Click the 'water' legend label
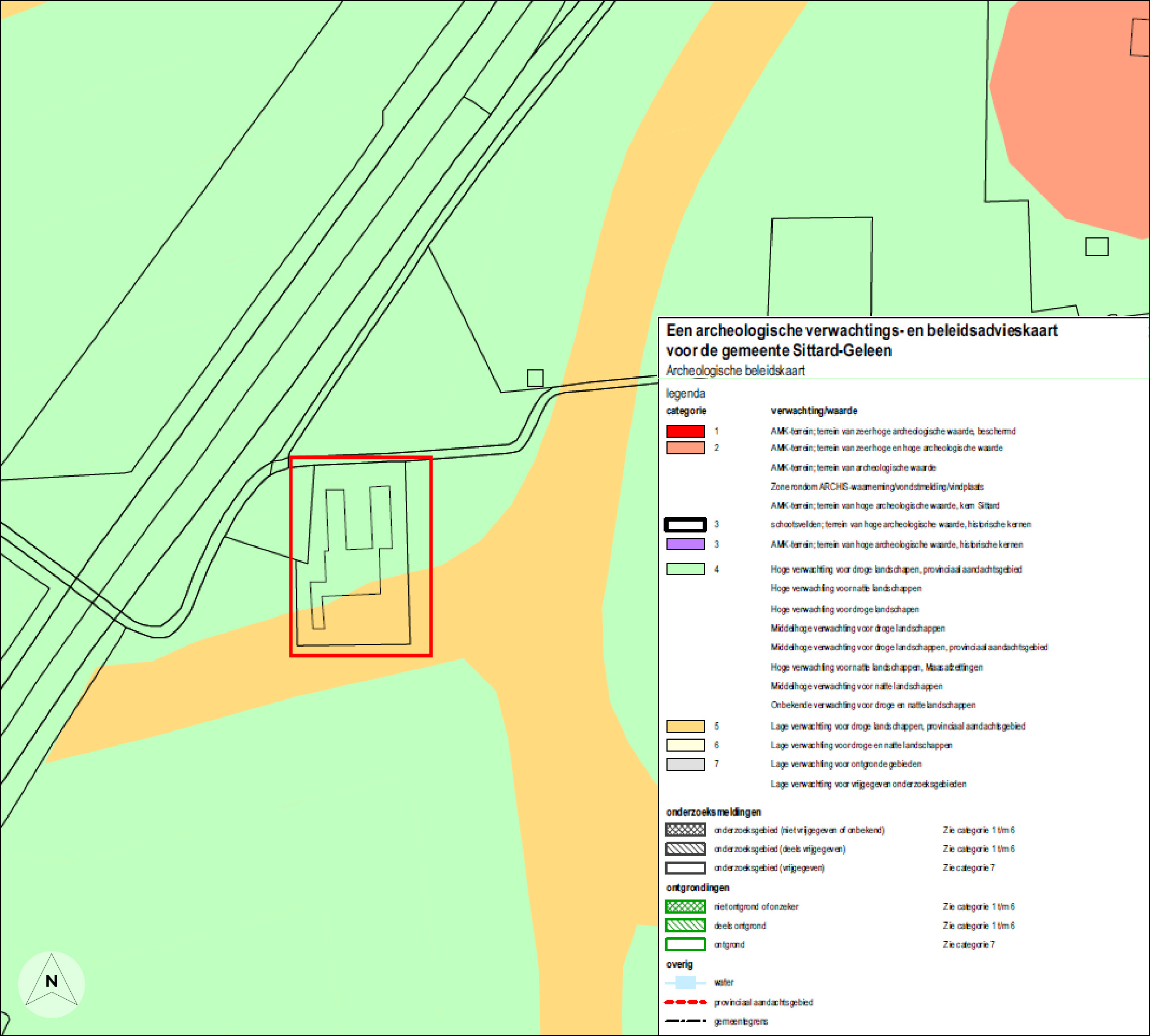Screen dimensions: 1150x1036 (x=724, y=983)
